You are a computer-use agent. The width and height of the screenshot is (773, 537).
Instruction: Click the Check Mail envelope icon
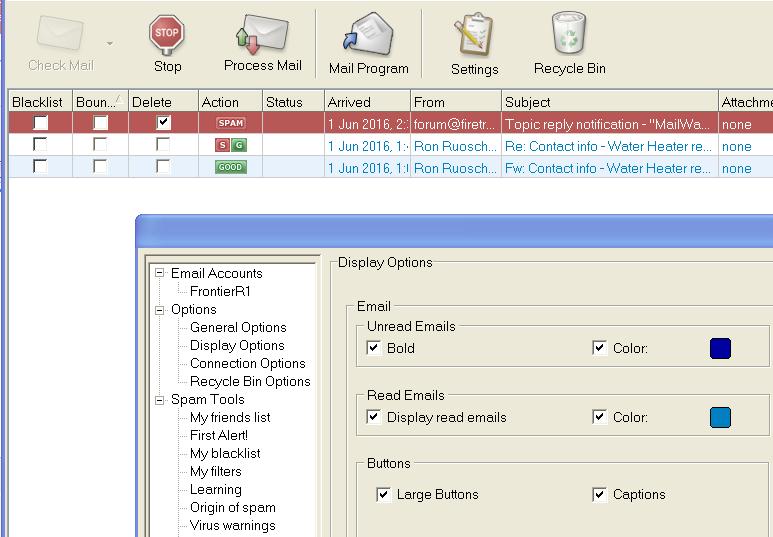(60, 34)
